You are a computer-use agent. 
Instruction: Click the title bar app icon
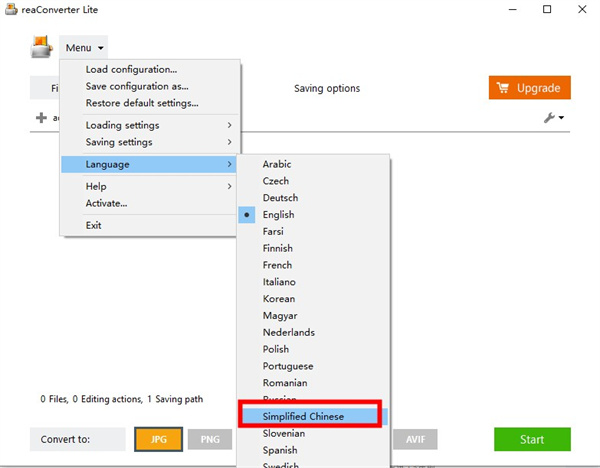click(11, 9)
